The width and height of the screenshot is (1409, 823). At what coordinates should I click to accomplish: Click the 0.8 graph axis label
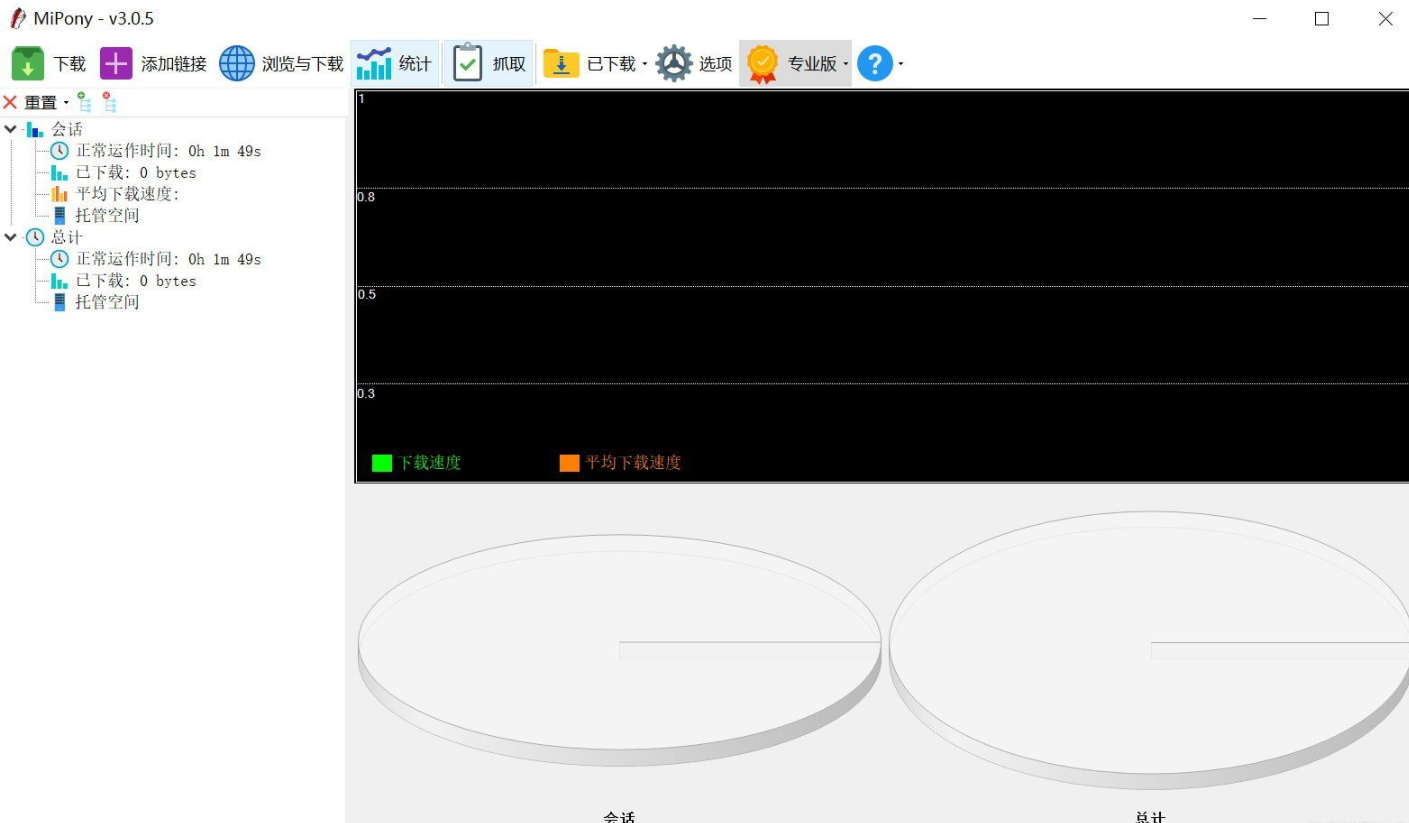coord(366,197)
